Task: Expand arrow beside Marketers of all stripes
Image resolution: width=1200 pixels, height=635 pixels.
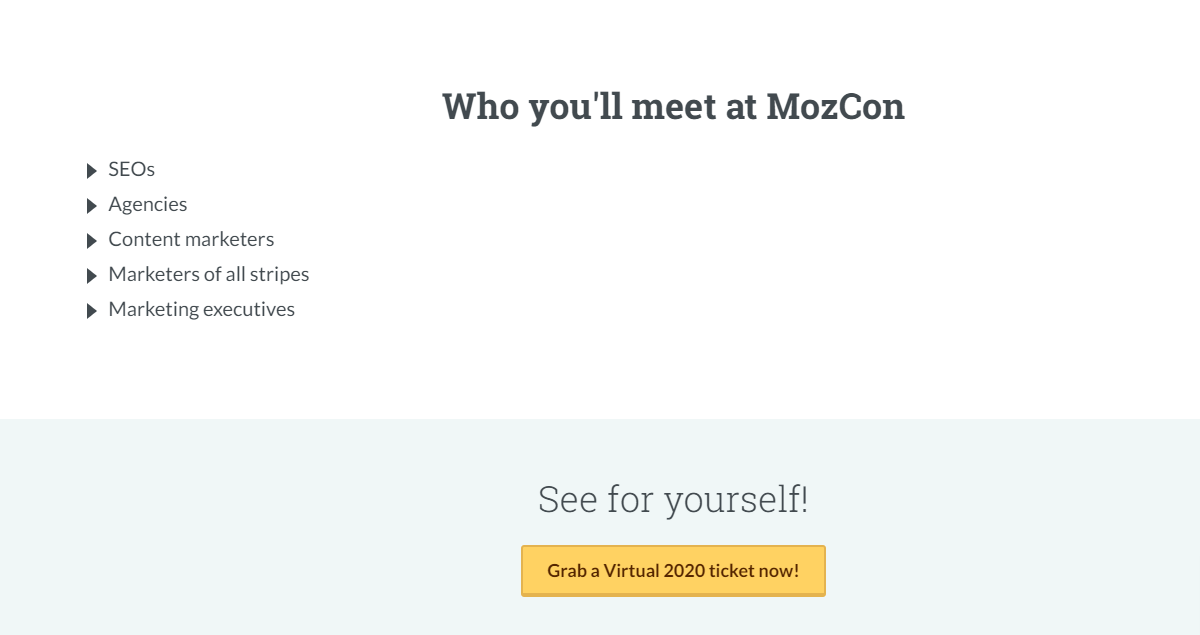Action: pos(92,276)
